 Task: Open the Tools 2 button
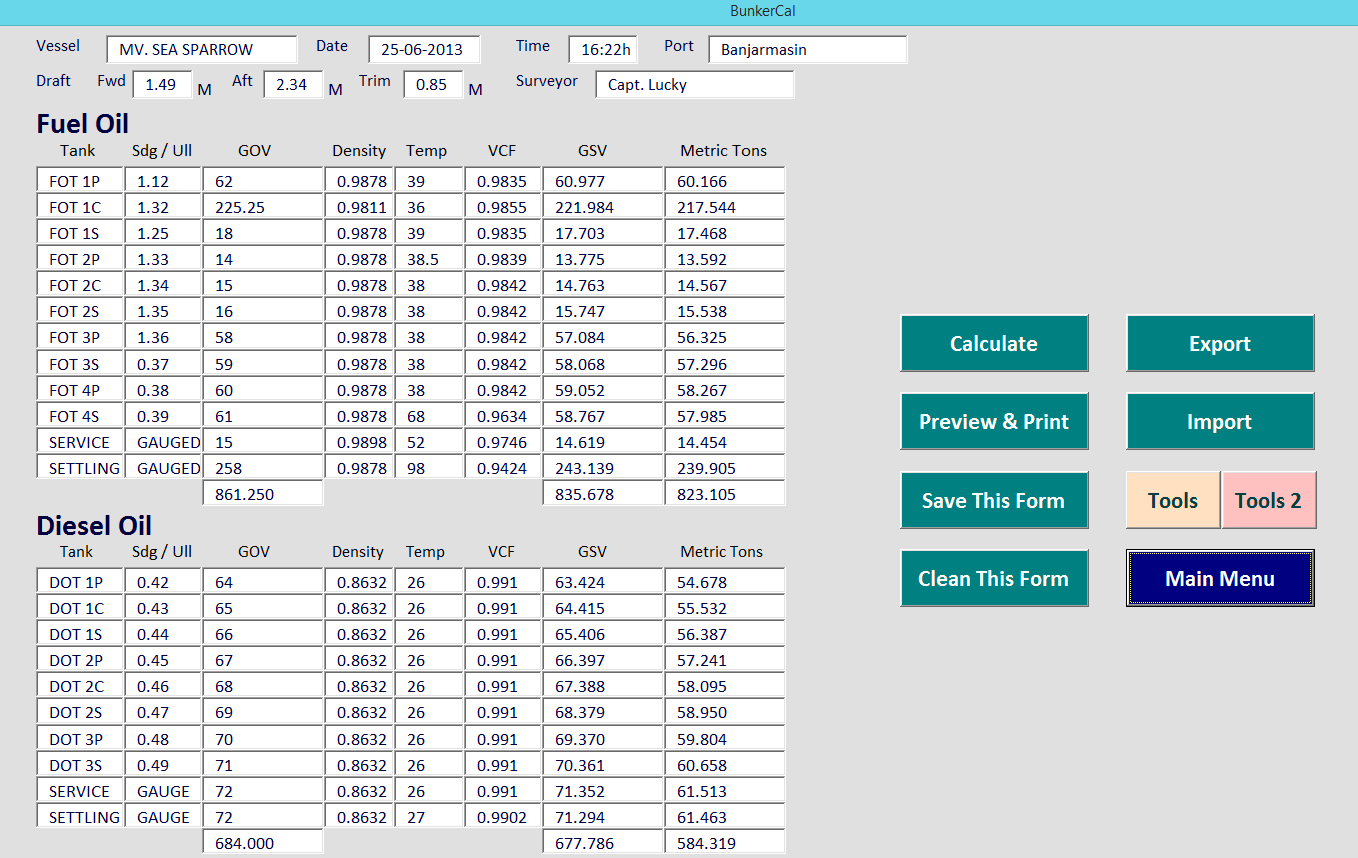1268,500
